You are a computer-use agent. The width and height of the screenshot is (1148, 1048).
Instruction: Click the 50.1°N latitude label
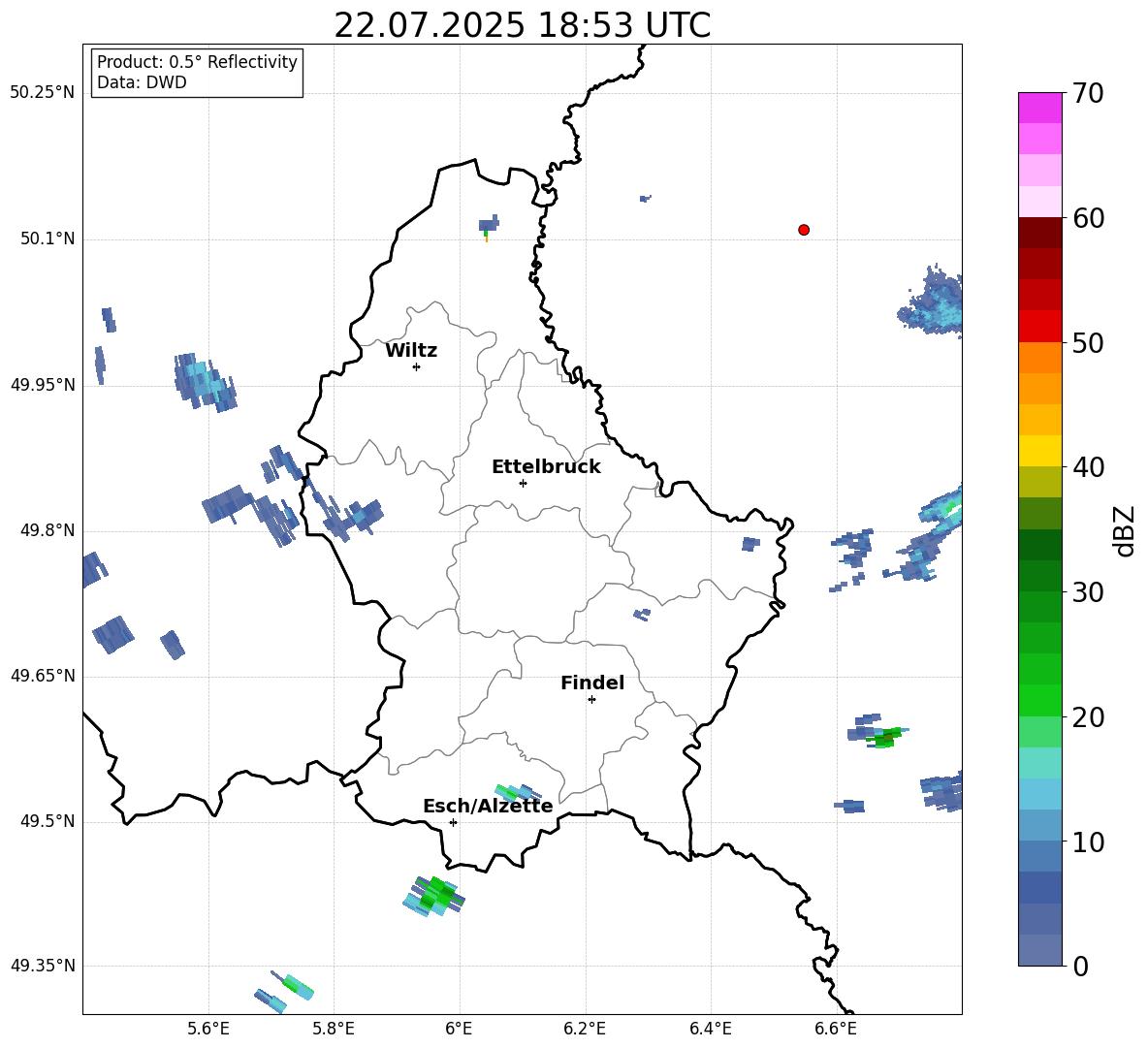(x=48, y=239)
